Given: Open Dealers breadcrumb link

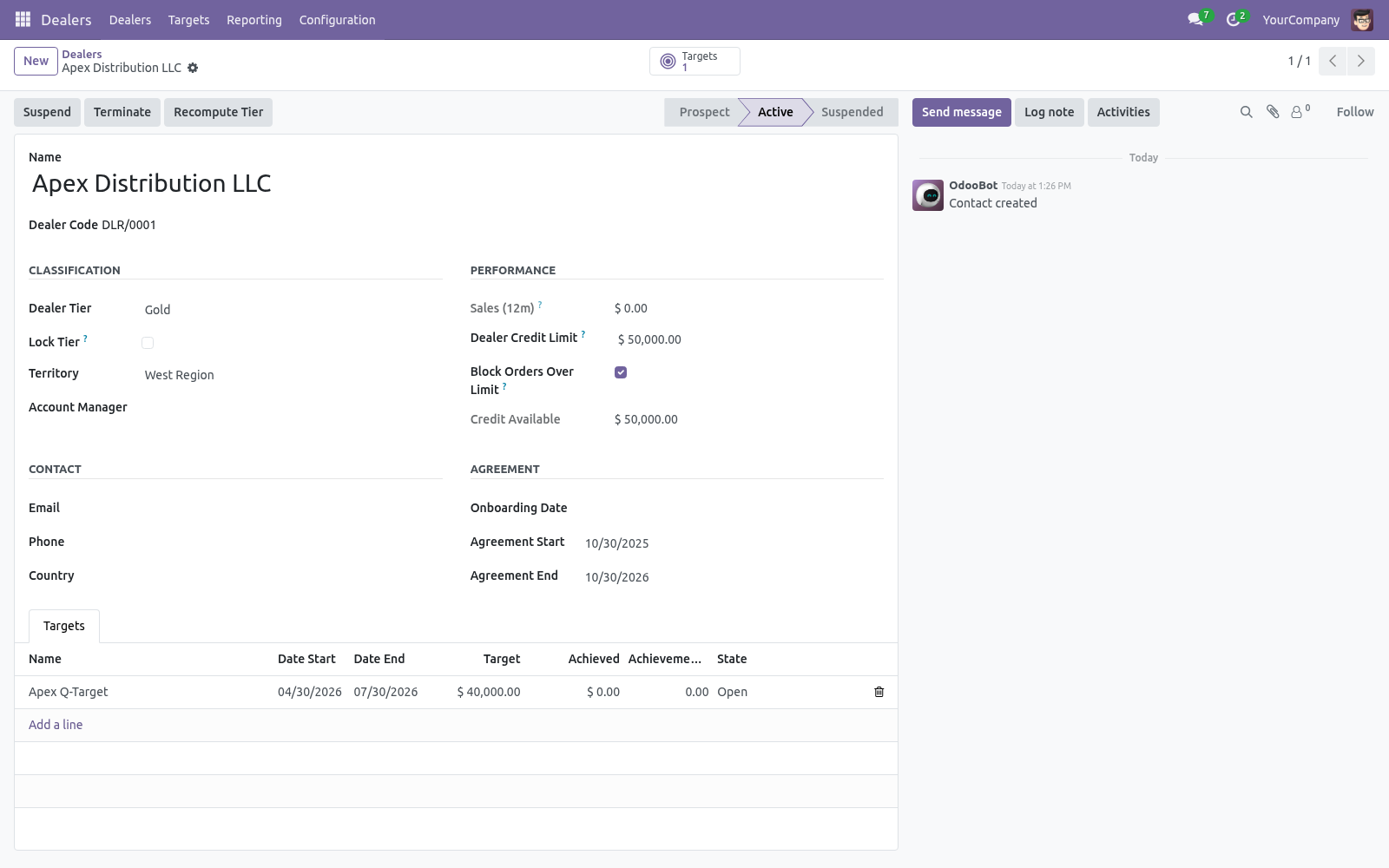Looking at the screenshot, I should [x=82, y=54].
